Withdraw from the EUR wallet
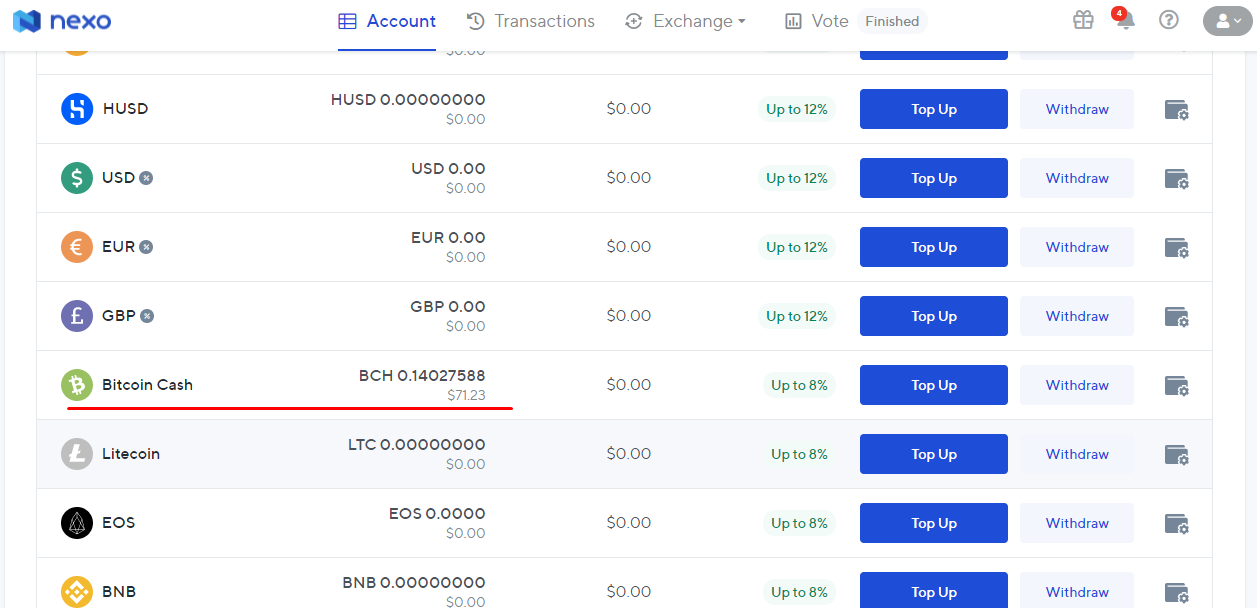This screenshot has height=608, width=1257. [x=1077, y=247]
